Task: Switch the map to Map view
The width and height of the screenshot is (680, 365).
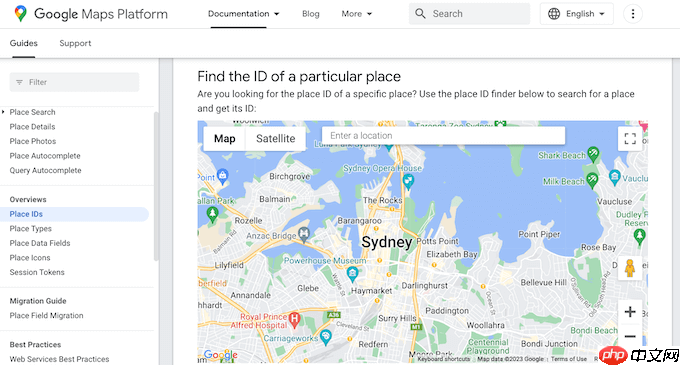Action: click(x=225, y=139)
